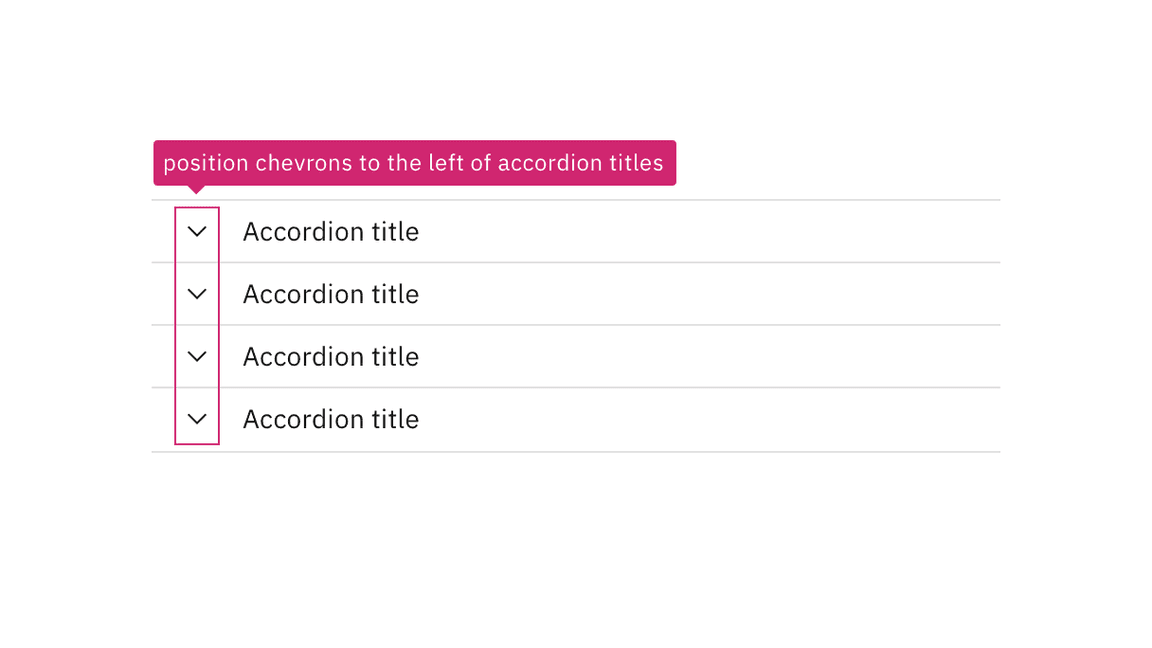The height and width of the screenshot is (648, 1152).
Task: Click the chevron inside the highlighted pink outline
Action: [x=197, y=231]
